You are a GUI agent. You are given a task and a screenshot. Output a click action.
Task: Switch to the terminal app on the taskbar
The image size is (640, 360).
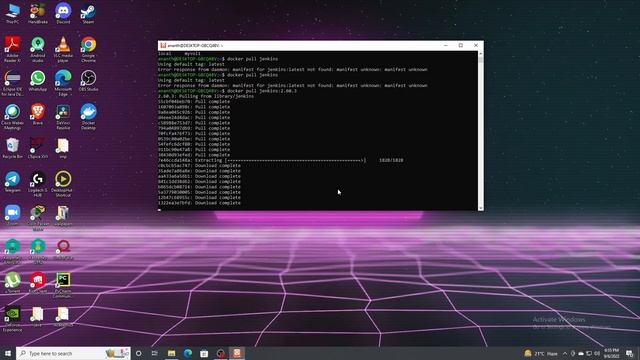[237, 353]
